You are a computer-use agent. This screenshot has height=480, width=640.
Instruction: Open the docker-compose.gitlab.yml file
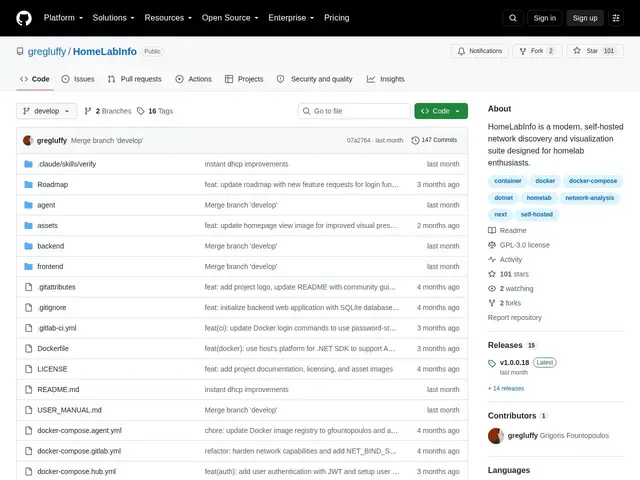pos(79,451)
